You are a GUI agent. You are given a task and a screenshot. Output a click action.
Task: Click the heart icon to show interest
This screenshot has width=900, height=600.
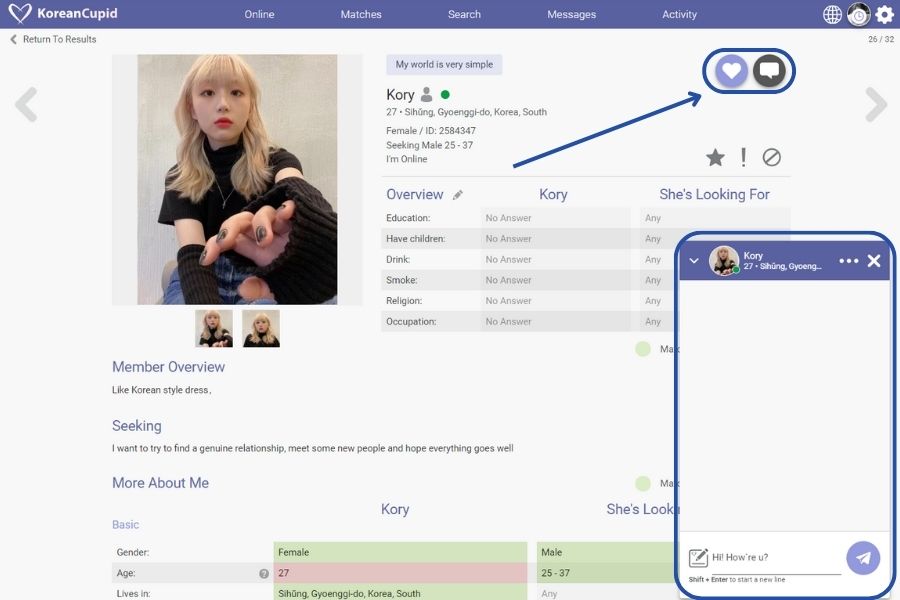(732, 71)
